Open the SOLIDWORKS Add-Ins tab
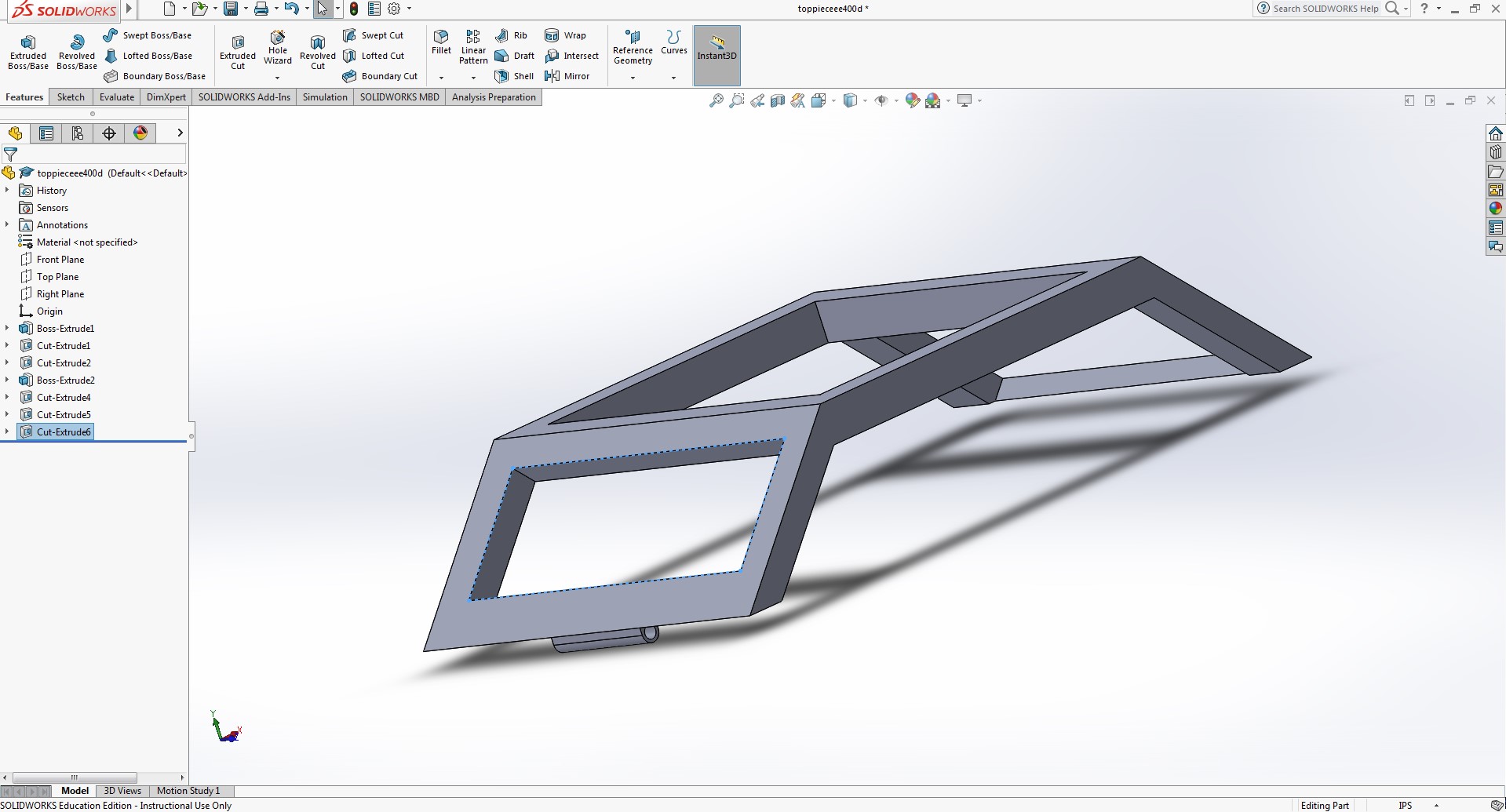Screen dimensions: 1506x812 tap(244, 97)
